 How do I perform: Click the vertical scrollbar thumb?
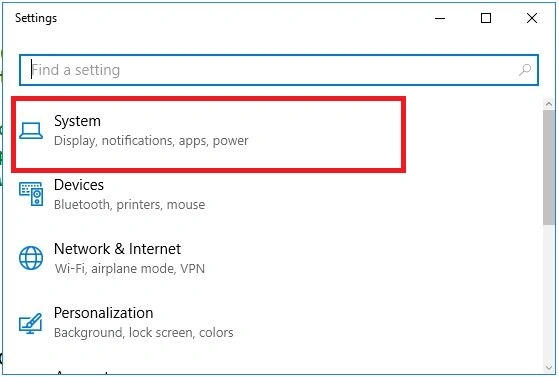[x=549, y=167]
